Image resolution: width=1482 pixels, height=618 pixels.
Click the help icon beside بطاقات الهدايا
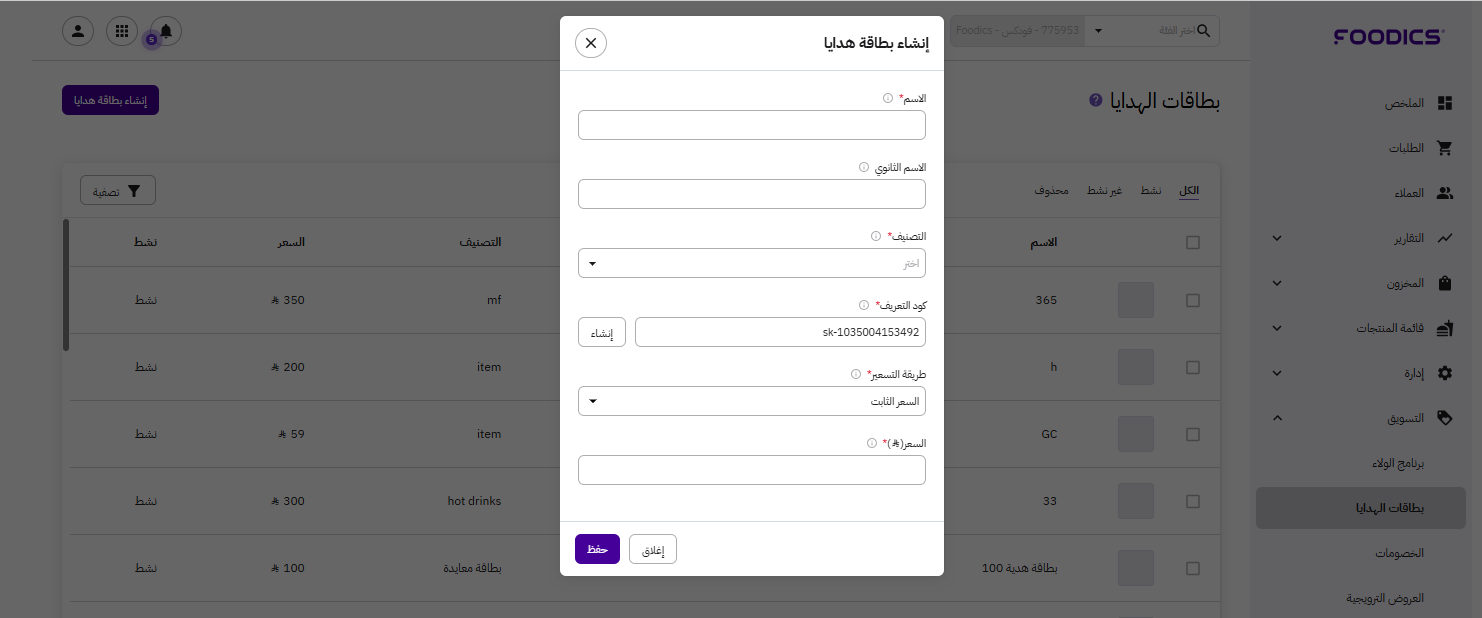click(1095, 101)
